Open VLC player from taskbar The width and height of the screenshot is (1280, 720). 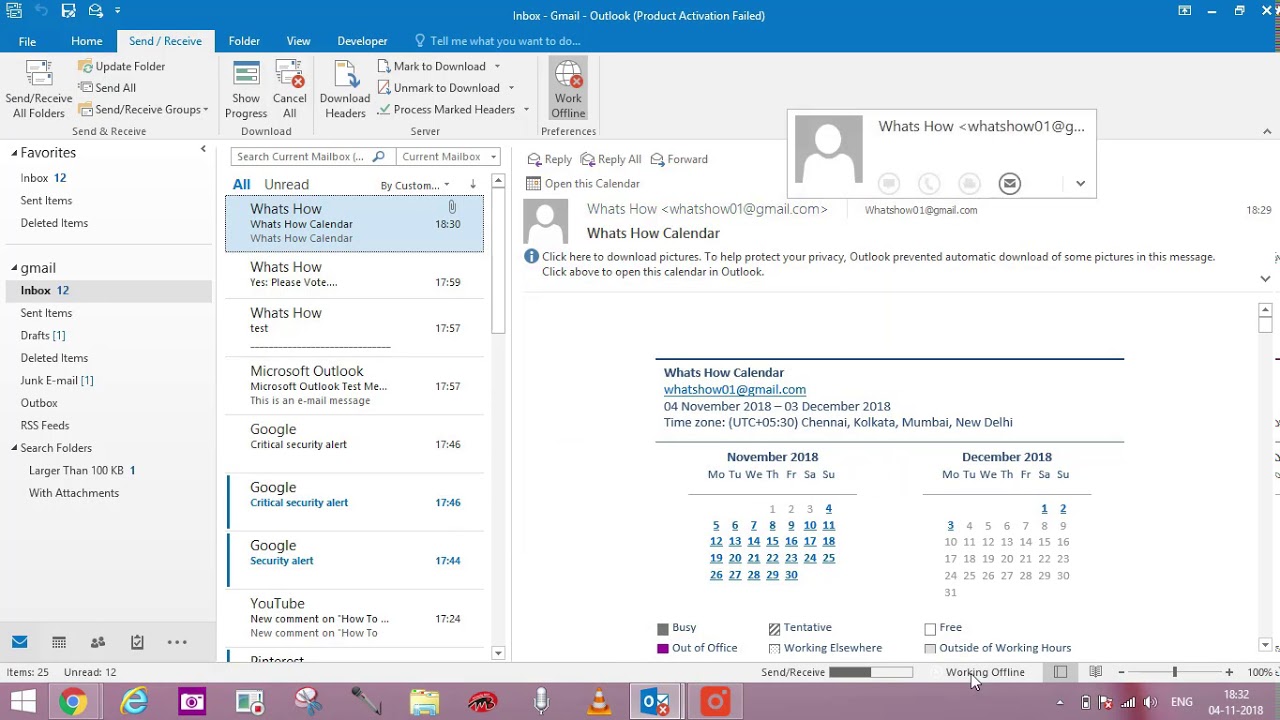[x=599, y=702]
